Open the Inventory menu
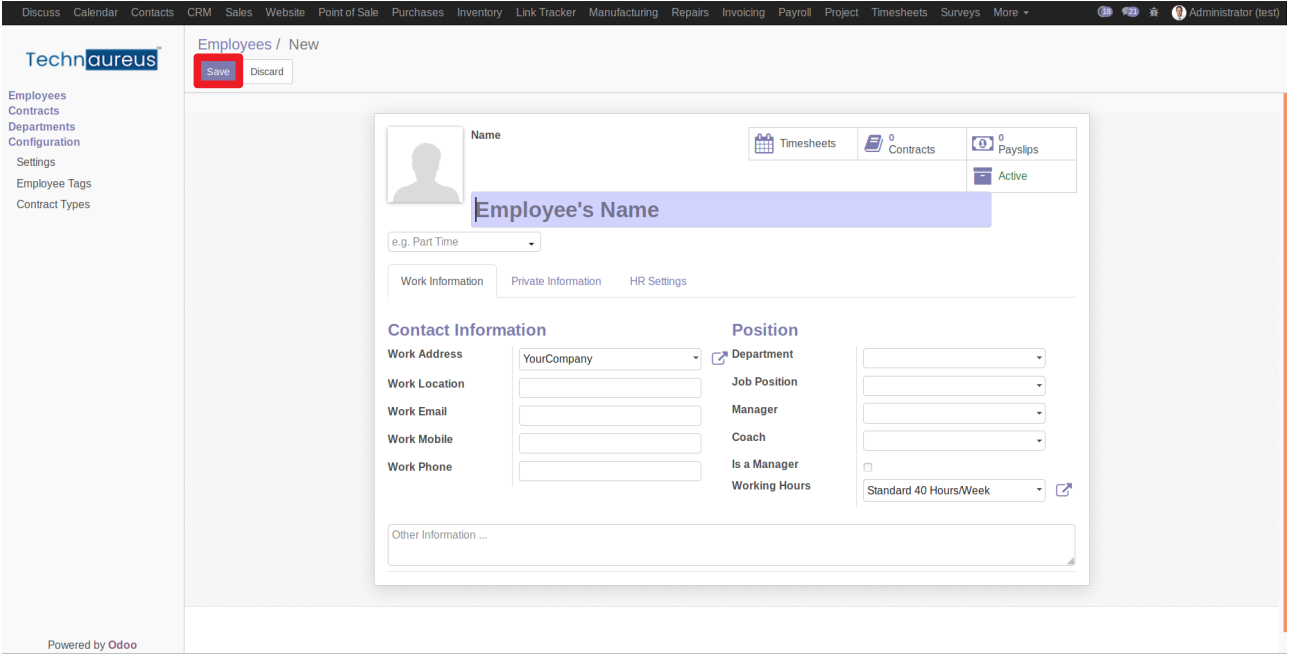The image size is (1289, 656). point(480,13)
